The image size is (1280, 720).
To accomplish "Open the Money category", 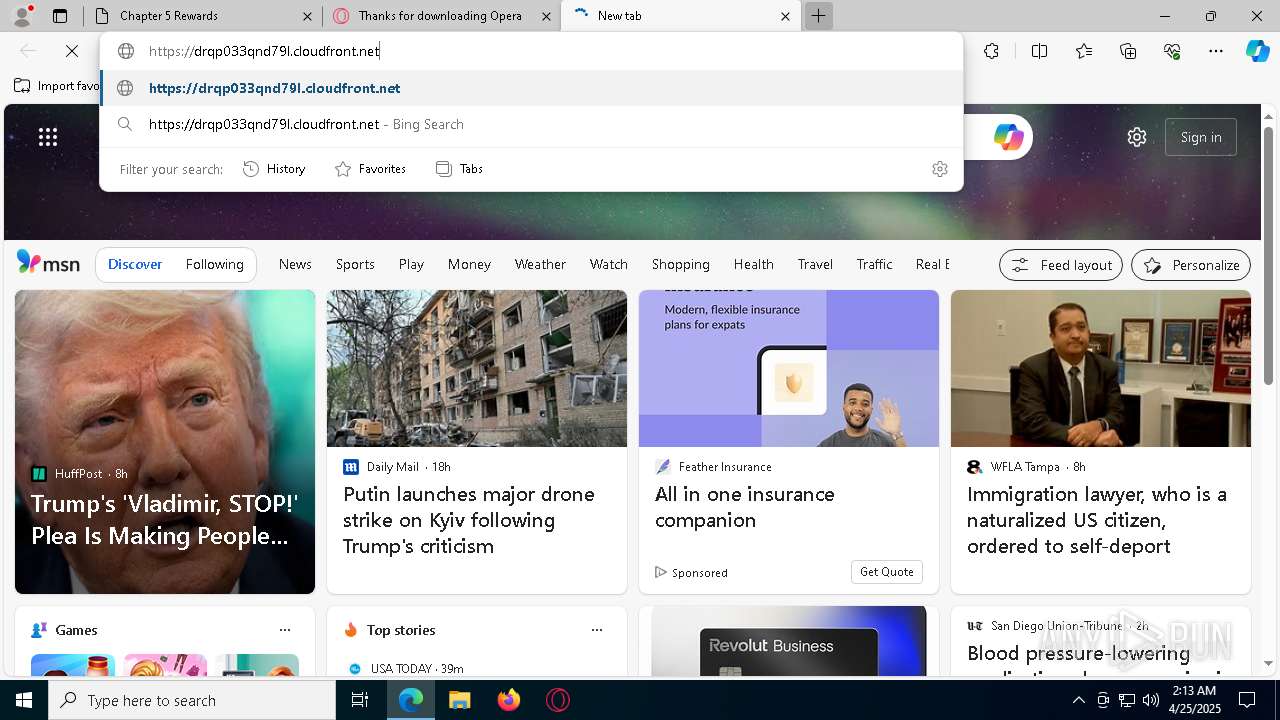I will (x=469, y=264).
